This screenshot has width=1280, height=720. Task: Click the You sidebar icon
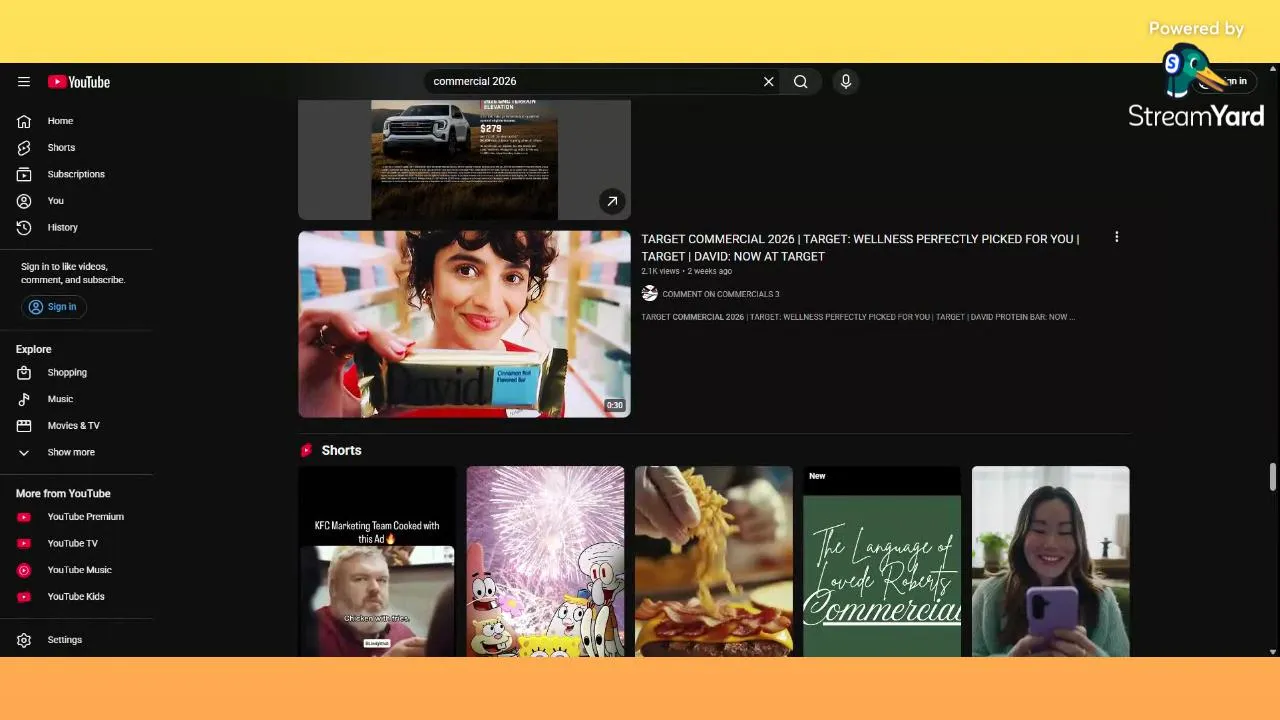point(24,201)
